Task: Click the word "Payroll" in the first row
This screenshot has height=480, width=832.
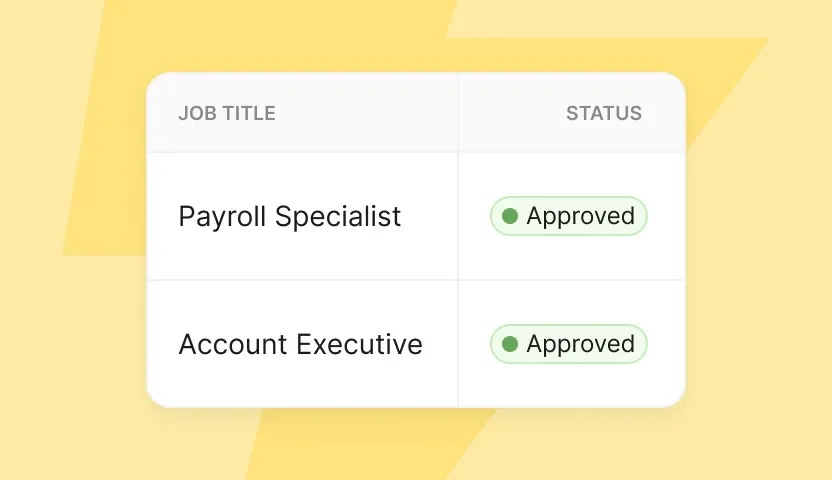Action: [x=223, y=216]
